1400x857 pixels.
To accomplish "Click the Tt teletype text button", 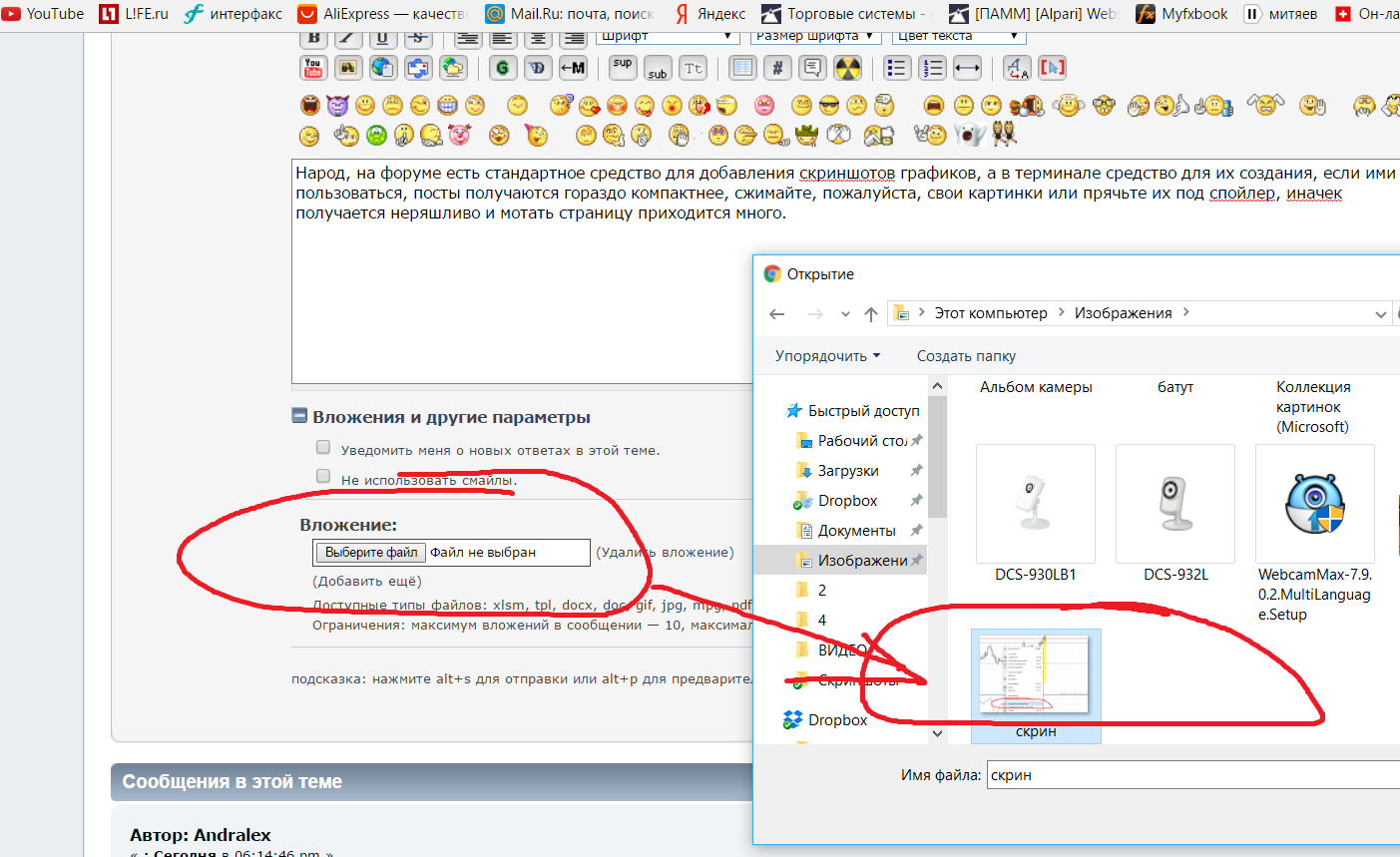I will 693,68.
